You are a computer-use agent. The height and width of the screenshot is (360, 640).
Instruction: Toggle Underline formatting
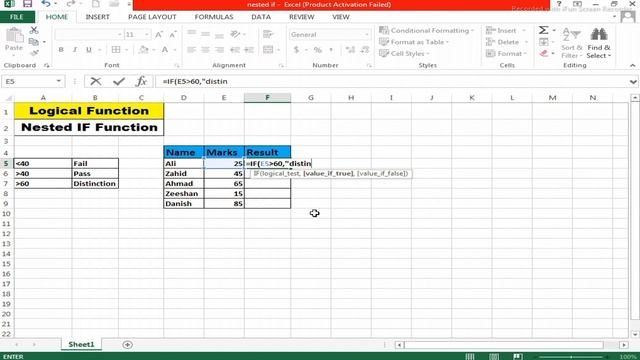(x=89, y=50)
